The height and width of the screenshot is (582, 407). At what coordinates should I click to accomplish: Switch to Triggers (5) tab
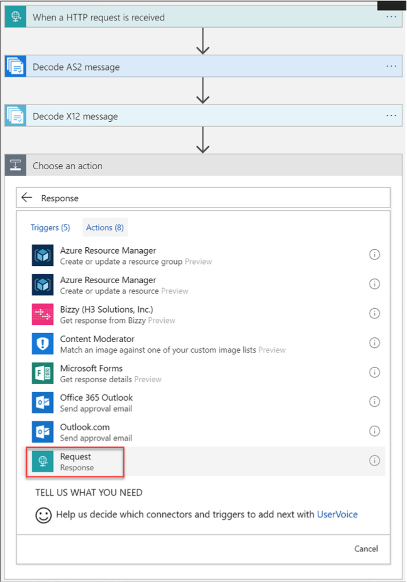coord(50,228)
